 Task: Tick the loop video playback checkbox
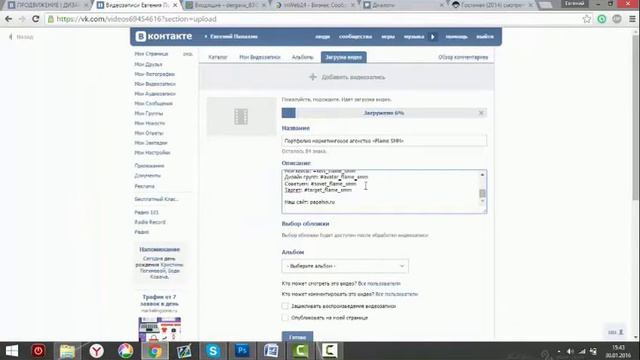coord(285,306)
